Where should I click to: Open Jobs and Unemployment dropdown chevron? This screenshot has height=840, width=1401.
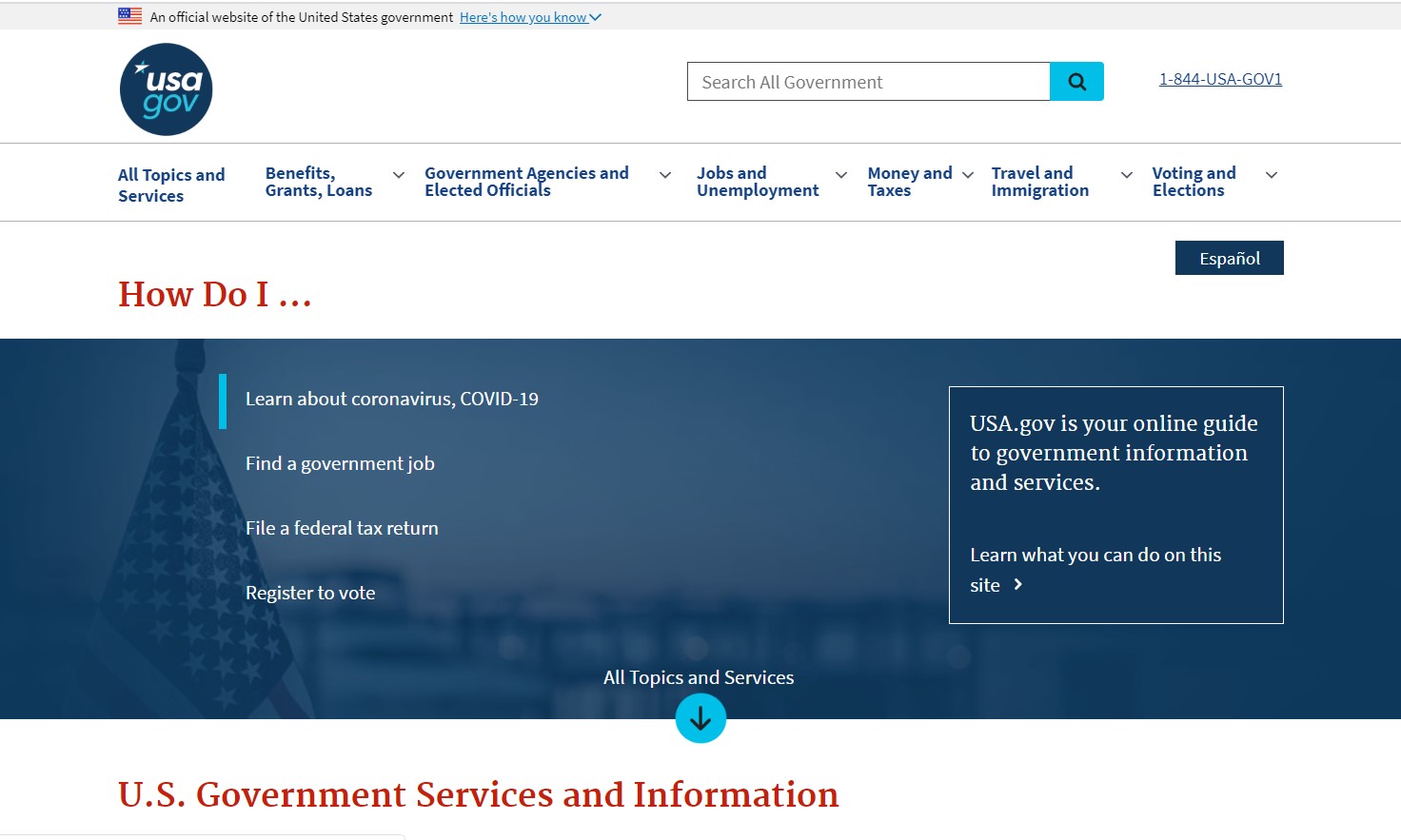[x=841, y=175]
